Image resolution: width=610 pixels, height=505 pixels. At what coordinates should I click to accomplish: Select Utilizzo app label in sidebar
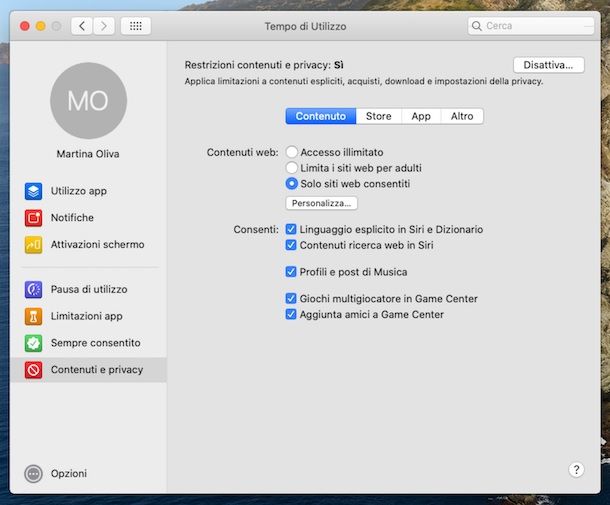(x=79, y=191)
